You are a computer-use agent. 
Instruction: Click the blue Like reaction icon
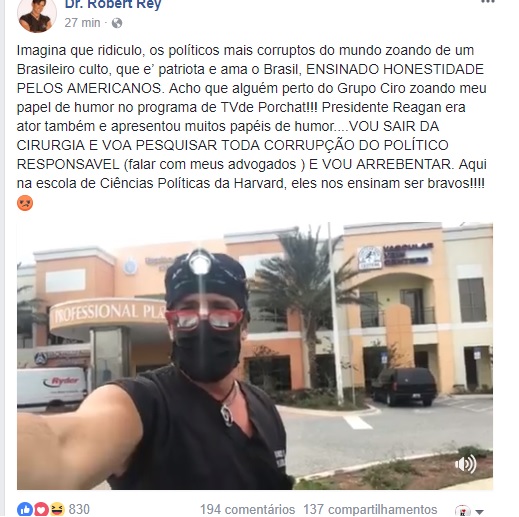[25, 510]
